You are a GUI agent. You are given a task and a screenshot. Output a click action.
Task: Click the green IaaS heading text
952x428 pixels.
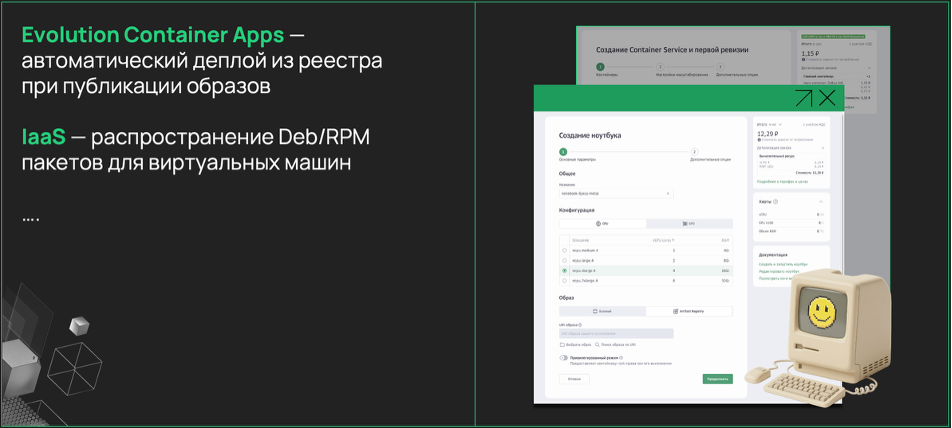click(44, 137)
